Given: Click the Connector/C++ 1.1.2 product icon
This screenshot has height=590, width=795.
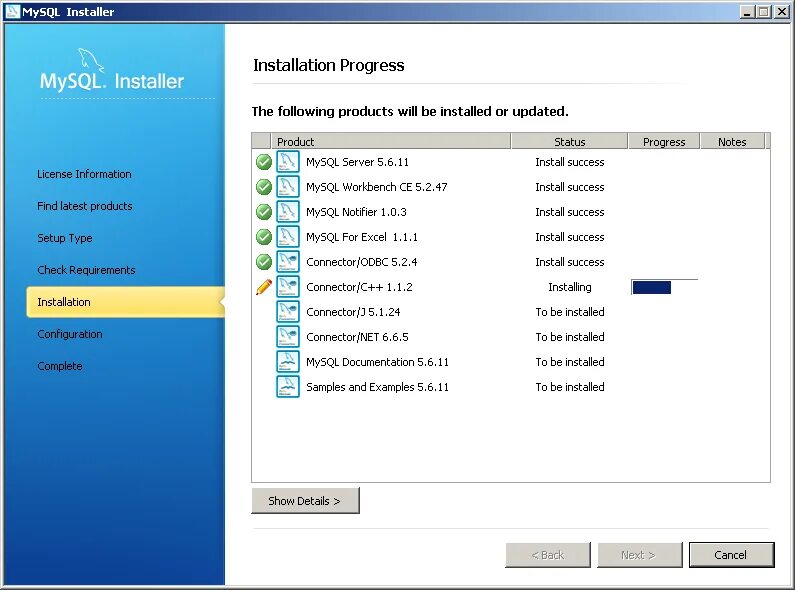Looking at the screenshot, I should 287,287.
